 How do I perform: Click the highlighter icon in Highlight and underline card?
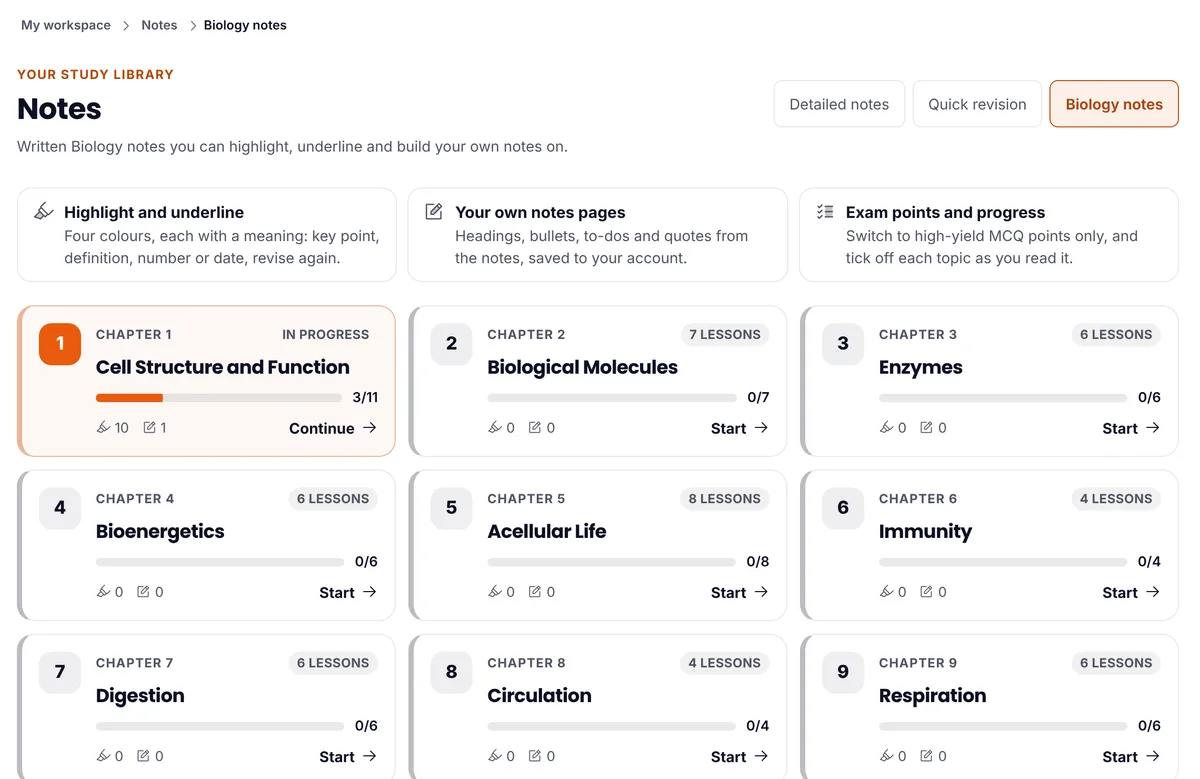43,212
